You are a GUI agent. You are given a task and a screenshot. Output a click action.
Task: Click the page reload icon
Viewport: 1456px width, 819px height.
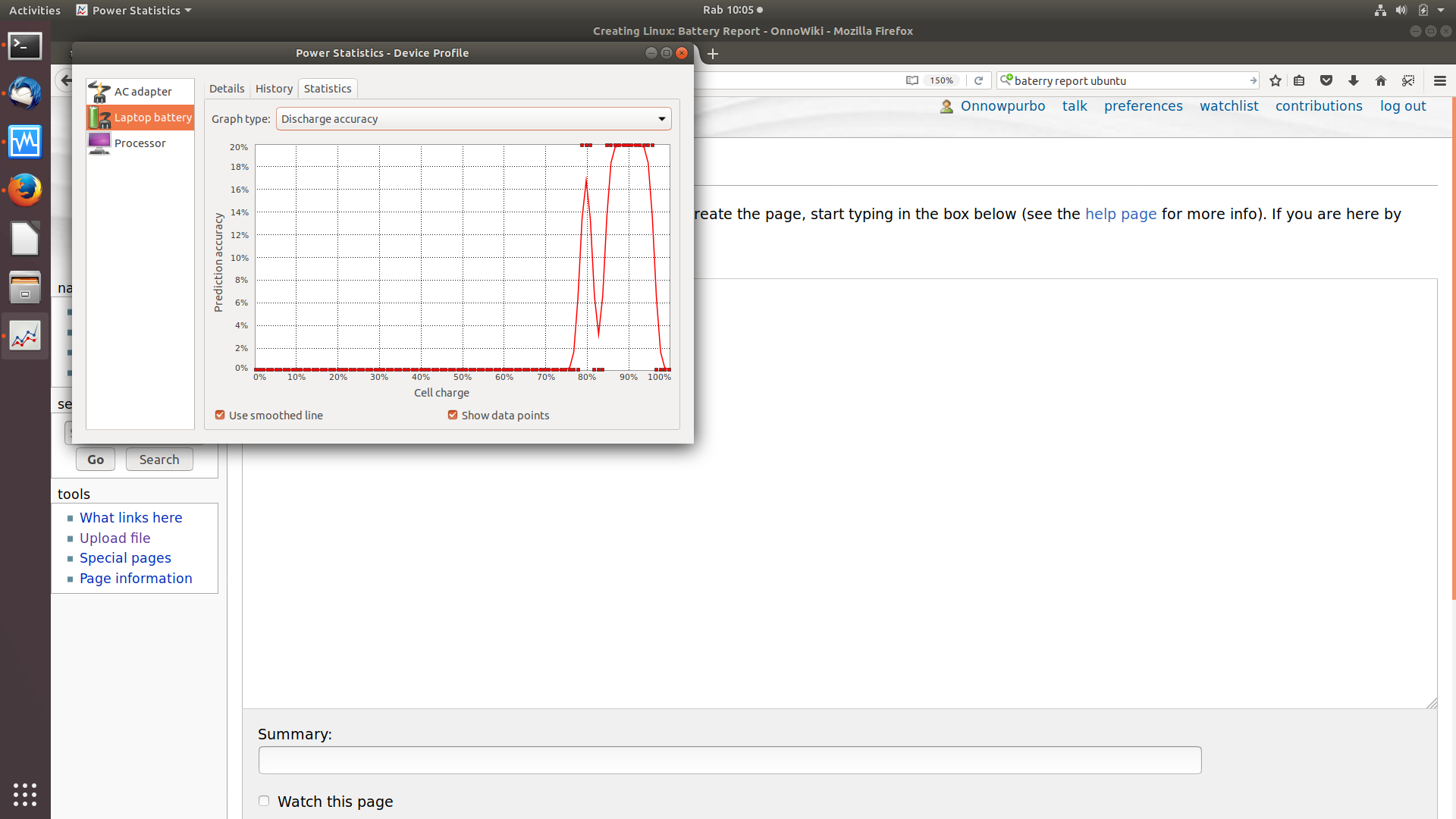pyautogui.click(x=979, y=80)
